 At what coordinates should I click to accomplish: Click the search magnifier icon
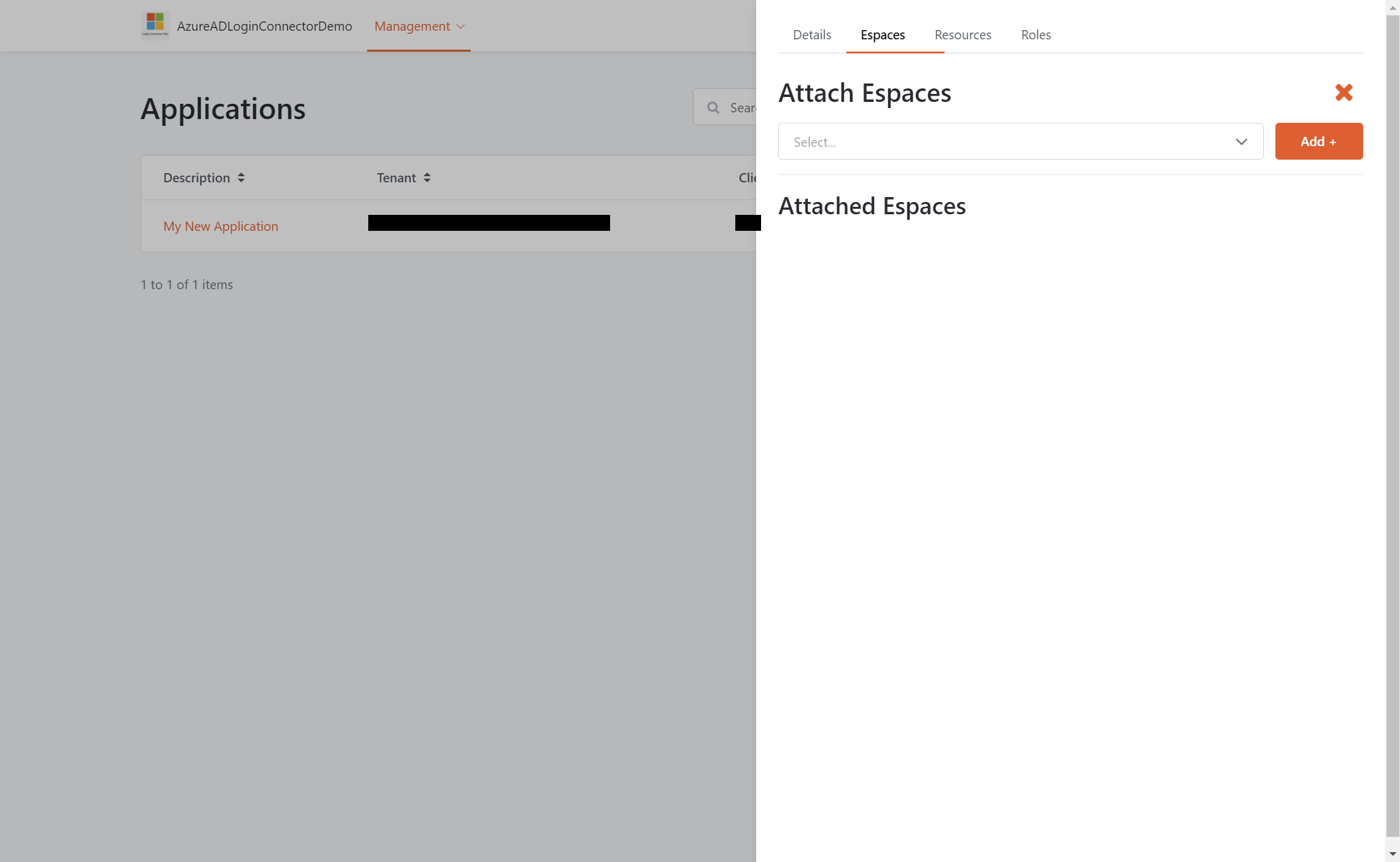click(x=713, y=107)
